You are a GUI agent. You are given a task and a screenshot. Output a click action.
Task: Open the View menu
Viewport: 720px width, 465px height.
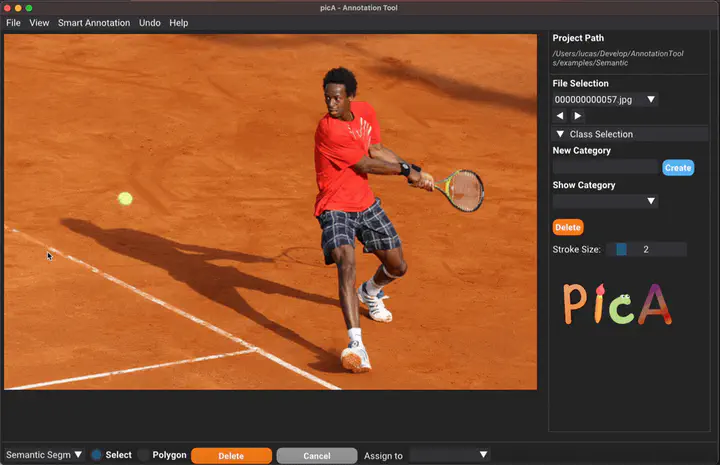coord(39,22)
